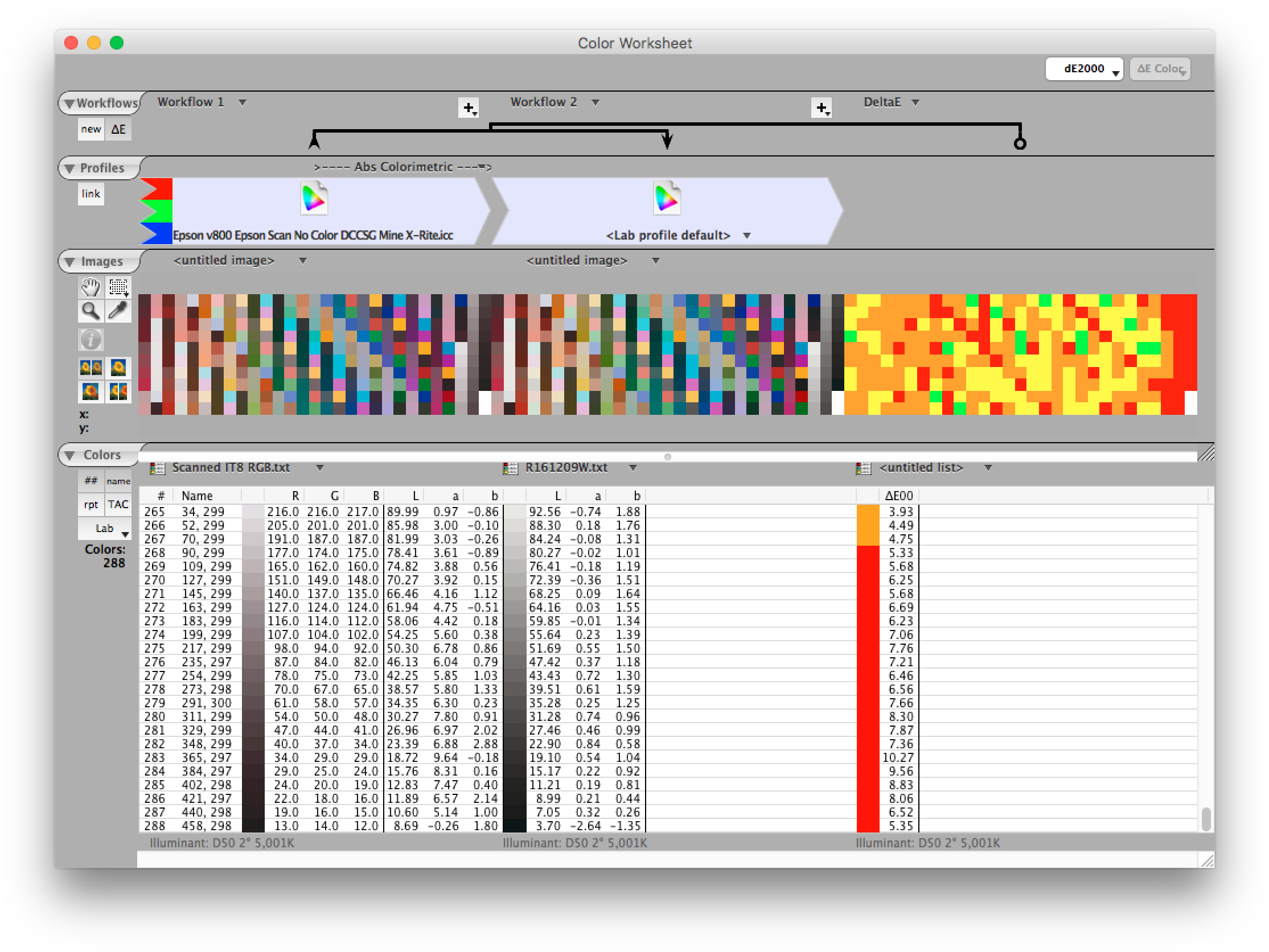The width and height of the screenshot is (1269, 952).
Task: Click the red ΔE00 swatch for row 288
Action: tap(868, 826)
